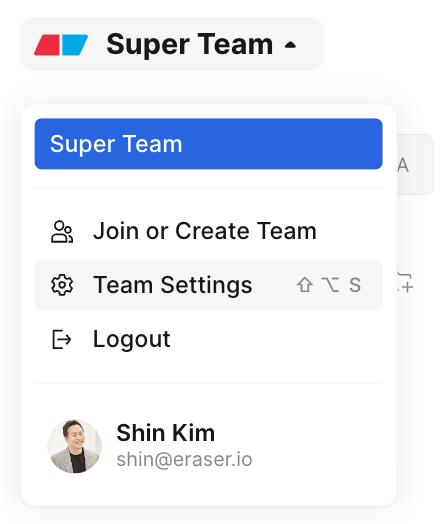Collapse the Super Team dropdown arrow

point(290,45)
